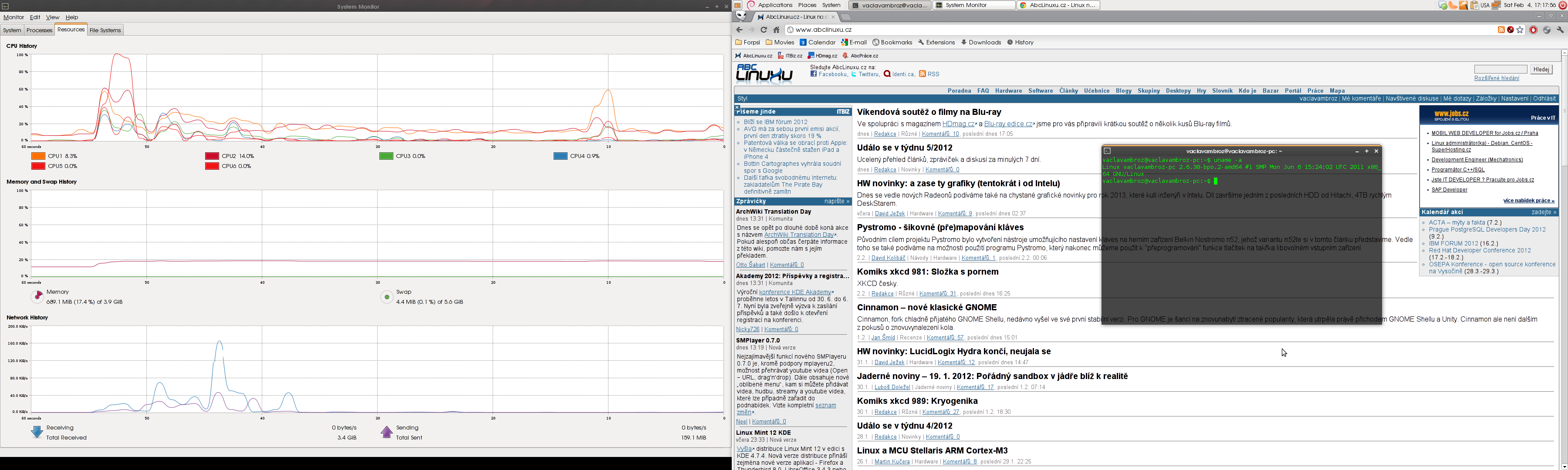1568x470 pixels.
Task: Click the USA keyboard layout indicator
Action: point(1485,6)
